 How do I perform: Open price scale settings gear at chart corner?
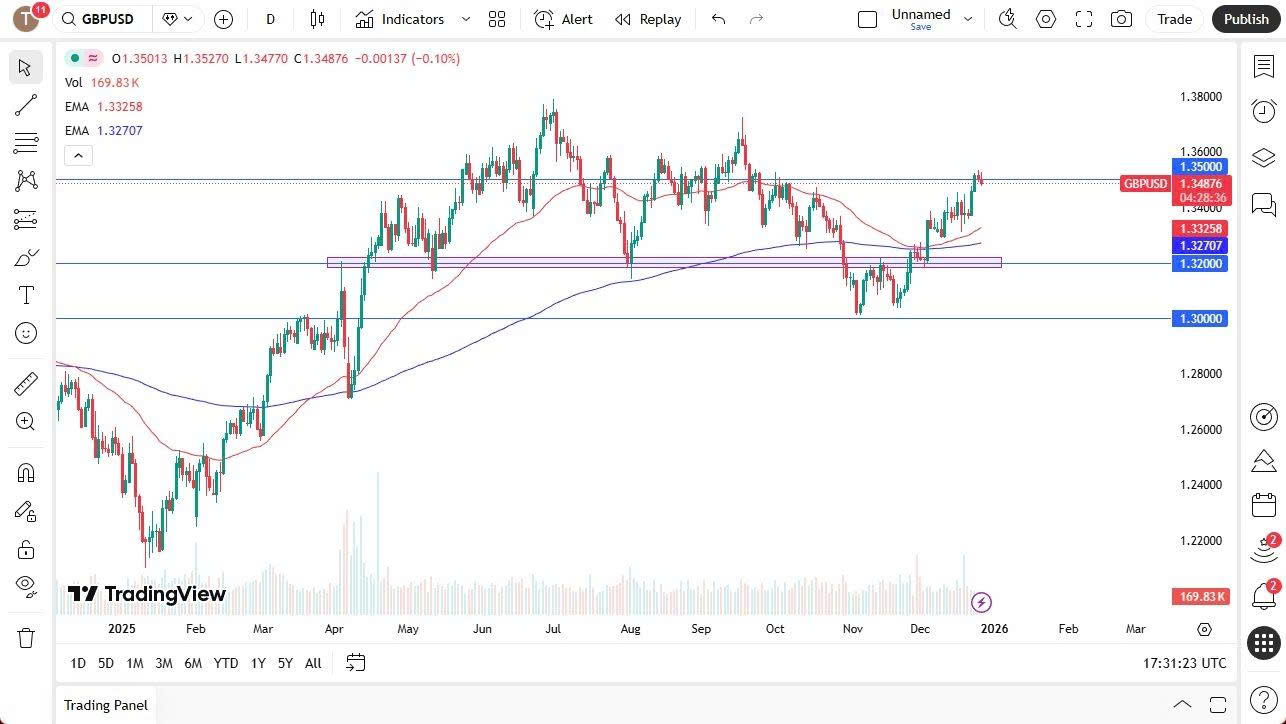[1204, 629]
